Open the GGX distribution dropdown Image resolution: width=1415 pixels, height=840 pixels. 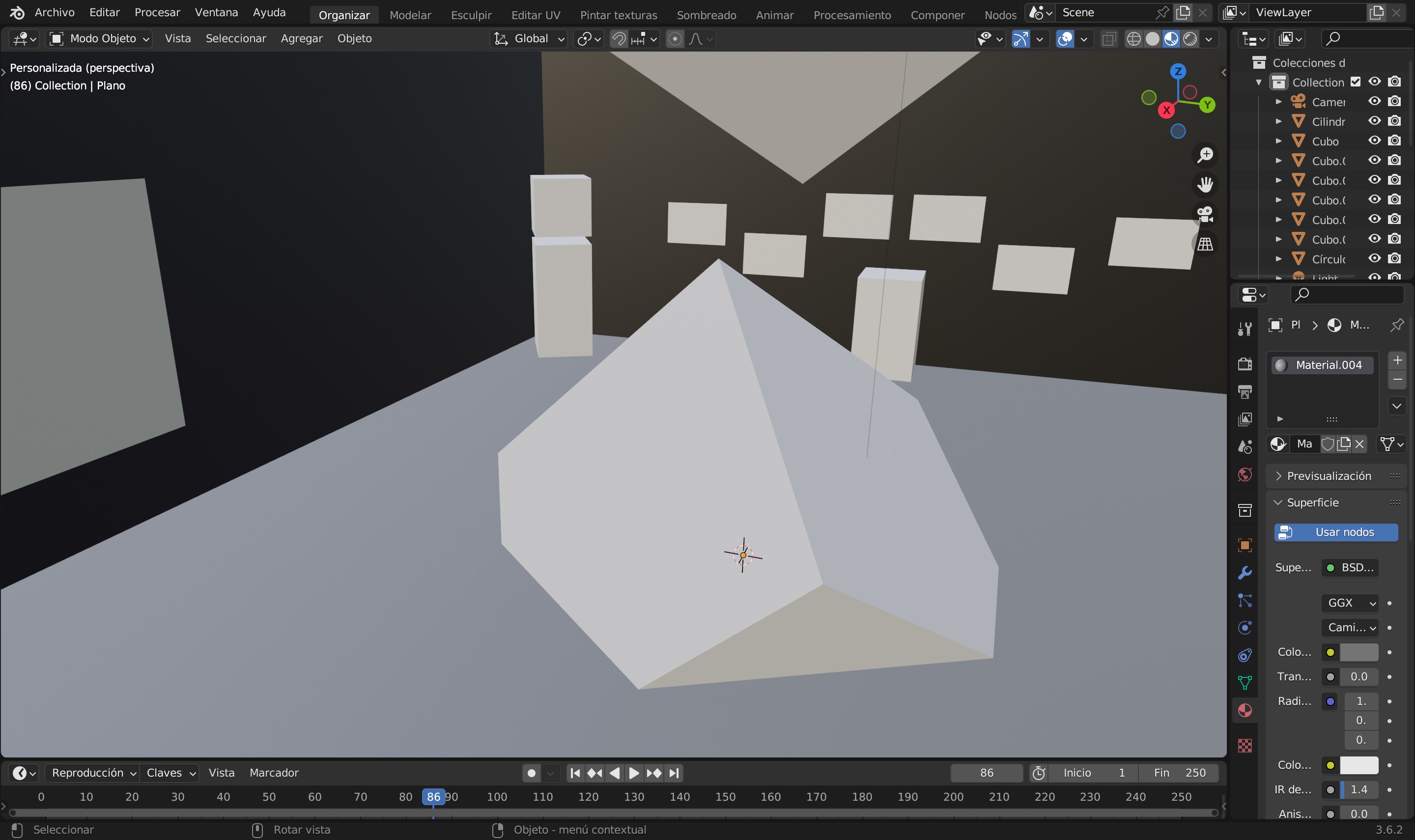(1349, 603)
